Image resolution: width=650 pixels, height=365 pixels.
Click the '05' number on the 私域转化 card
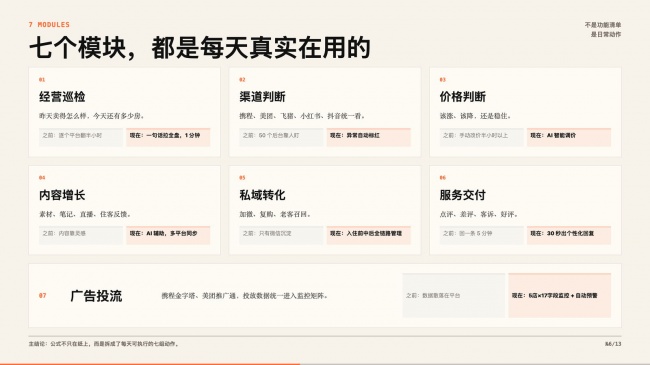[242, 178]
